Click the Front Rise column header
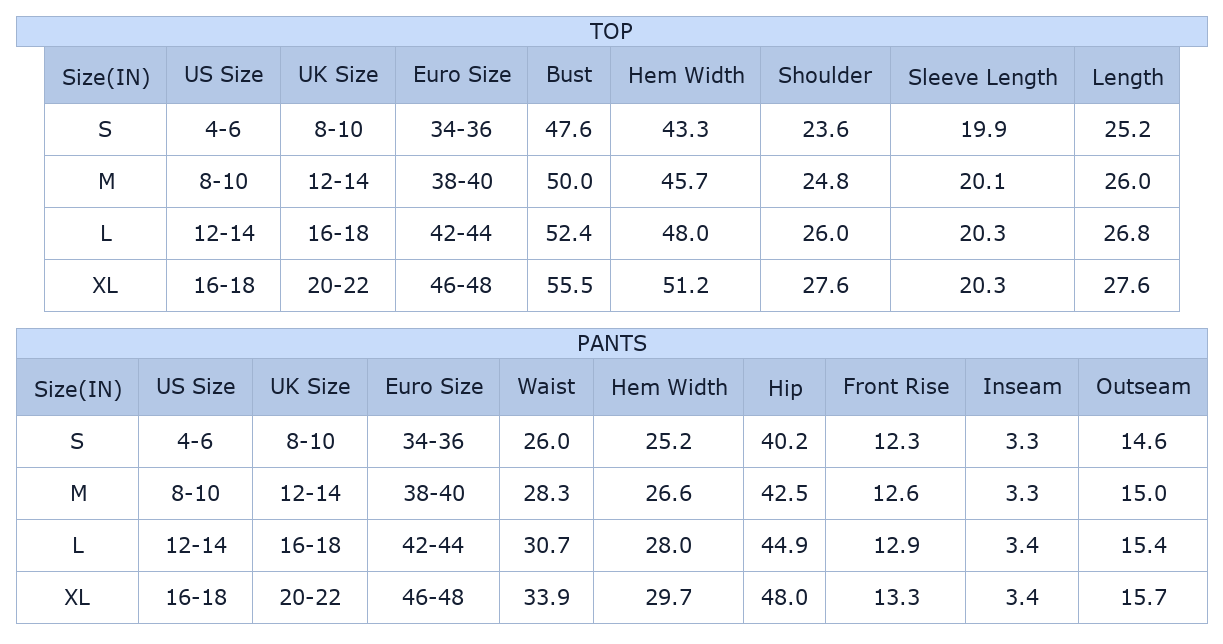 (x=896, y=387)
